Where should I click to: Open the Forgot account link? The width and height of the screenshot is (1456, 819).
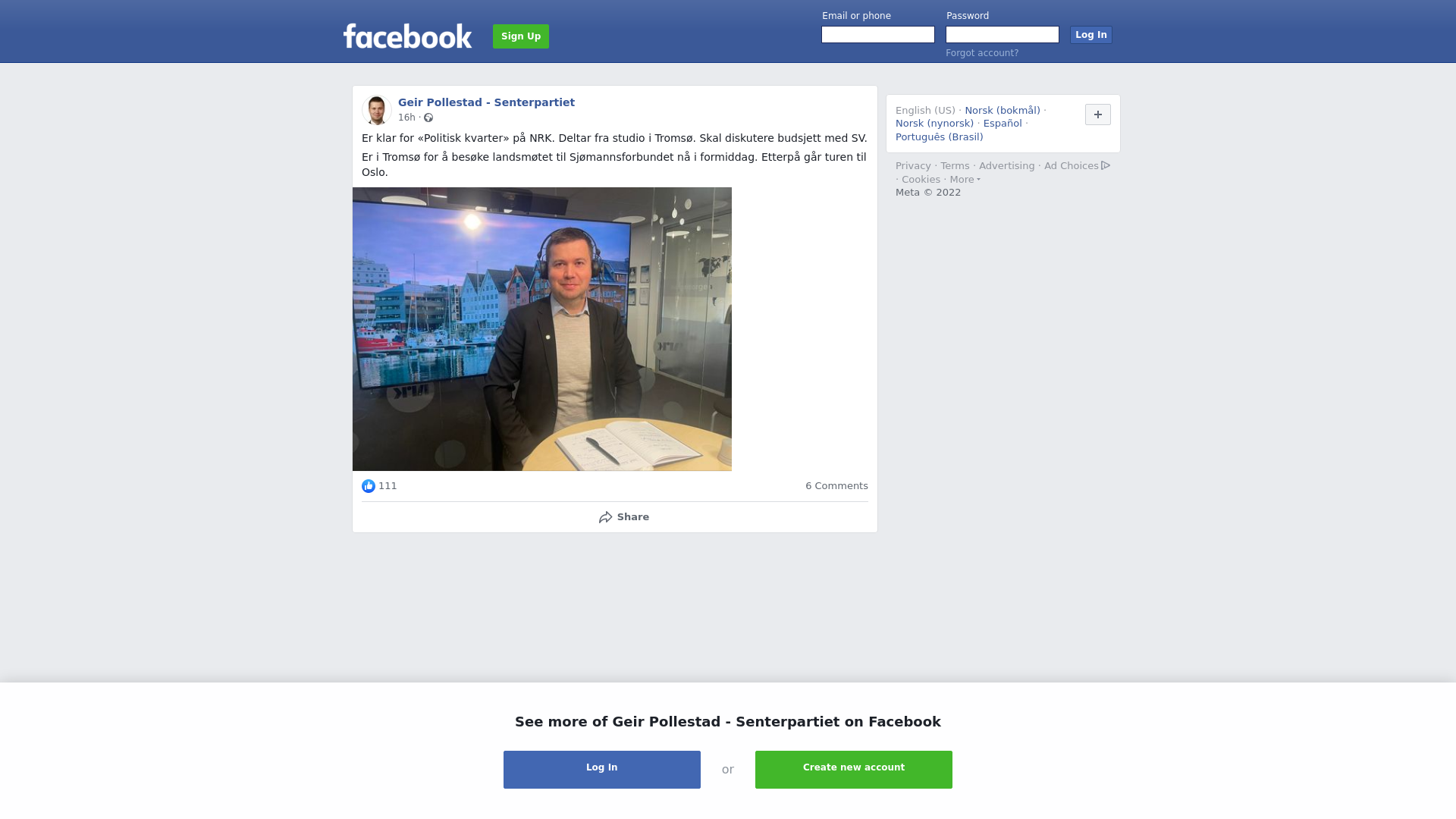coord(982,53)
